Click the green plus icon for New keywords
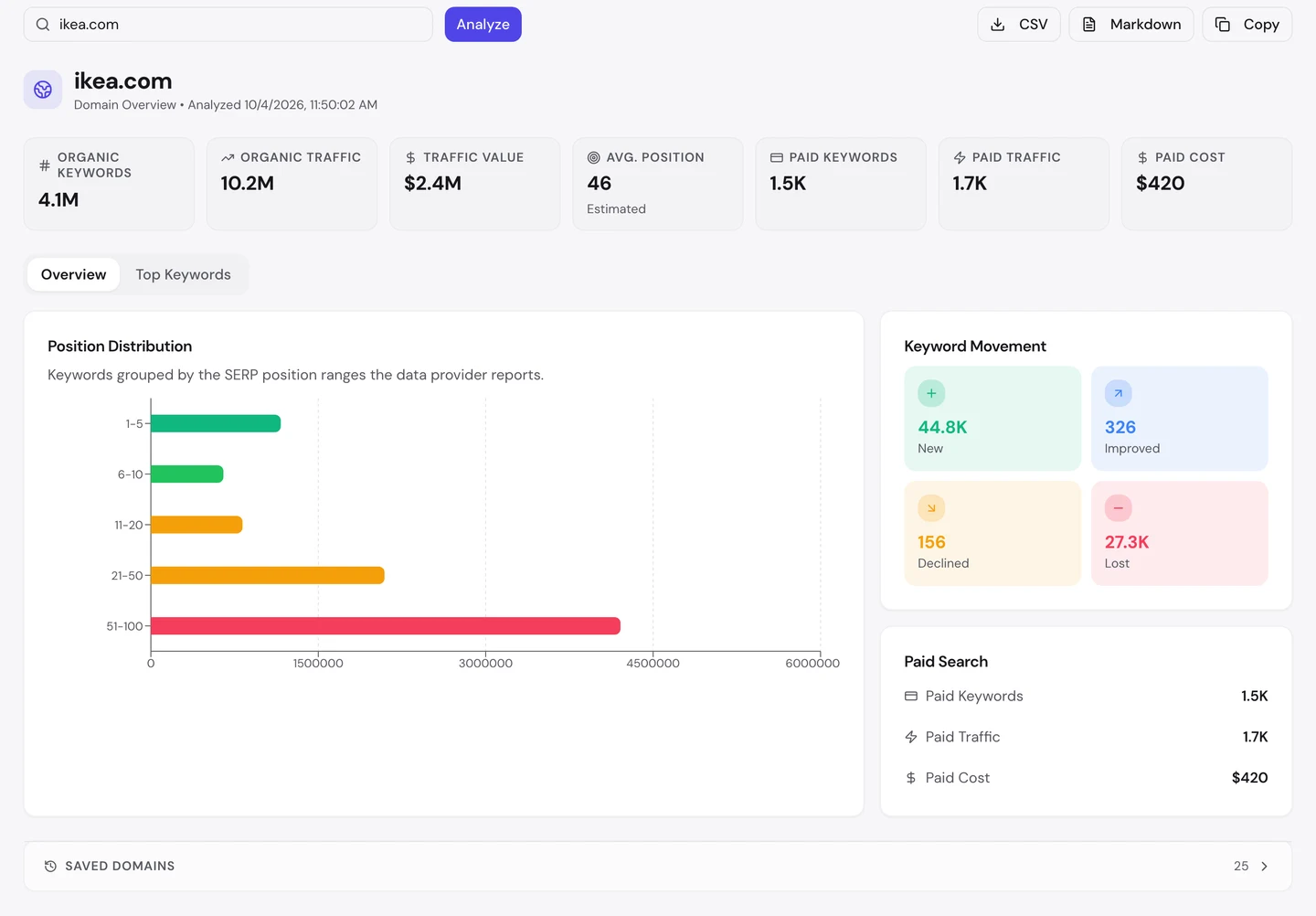1316x916 pixels. (x=931, y=393)
